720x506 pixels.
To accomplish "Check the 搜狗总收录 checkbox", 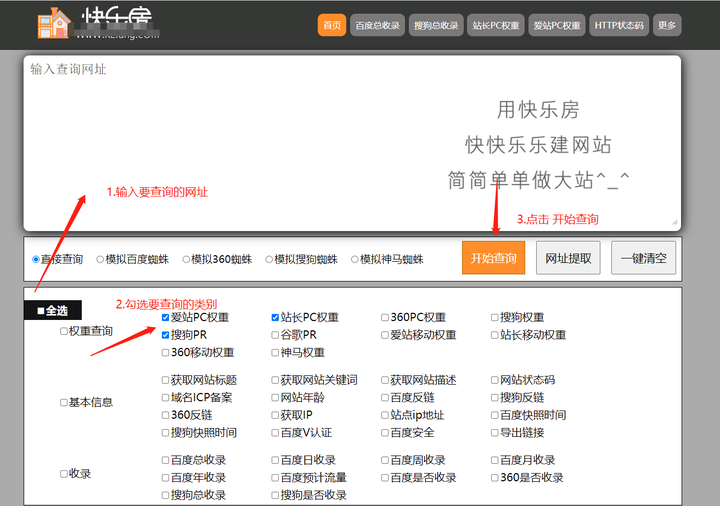I will [x=165, y=495].
